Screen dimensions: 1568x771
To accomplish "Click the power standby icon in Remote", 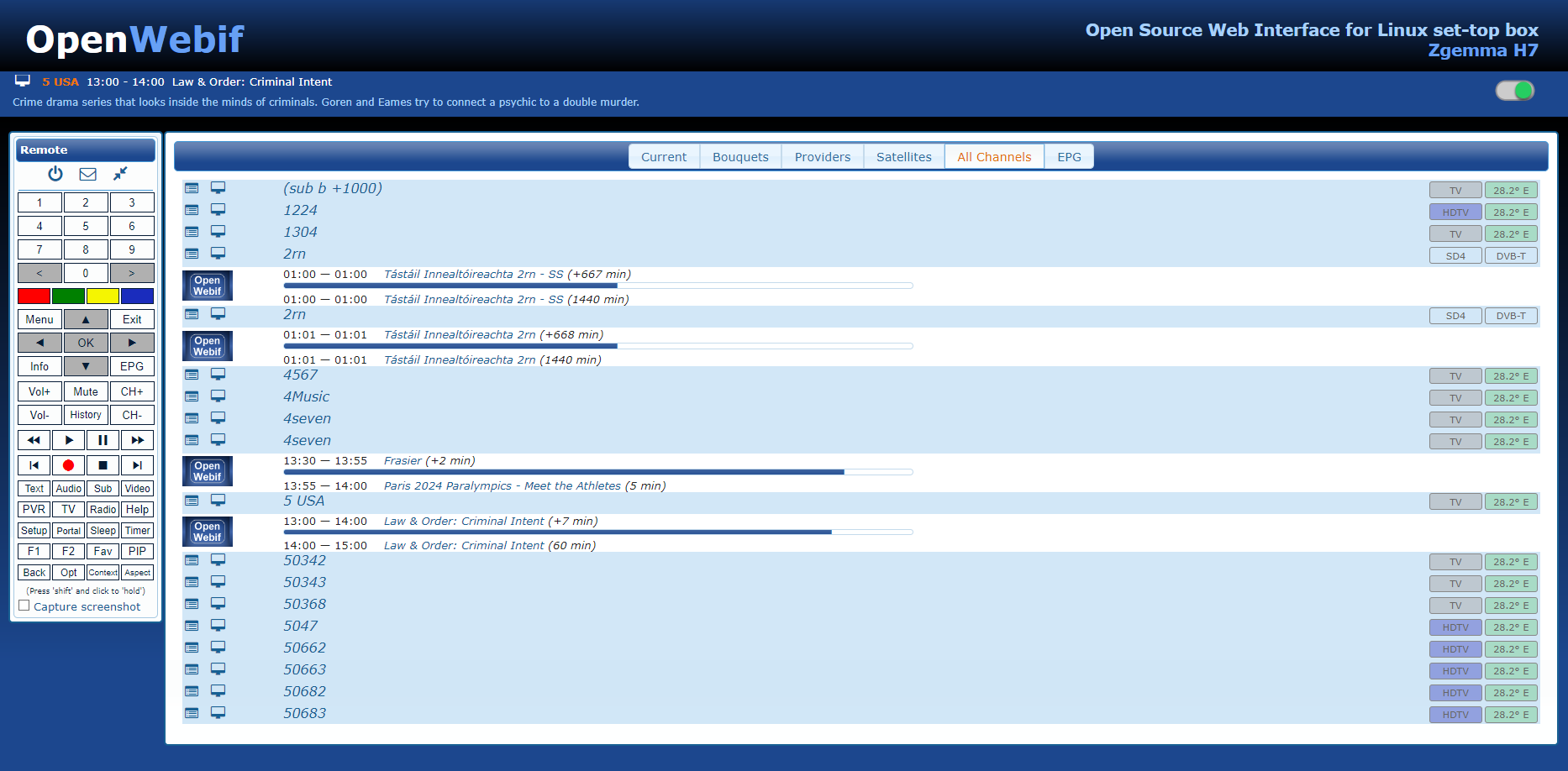I will pyautogui.click(x=55, y=174).
